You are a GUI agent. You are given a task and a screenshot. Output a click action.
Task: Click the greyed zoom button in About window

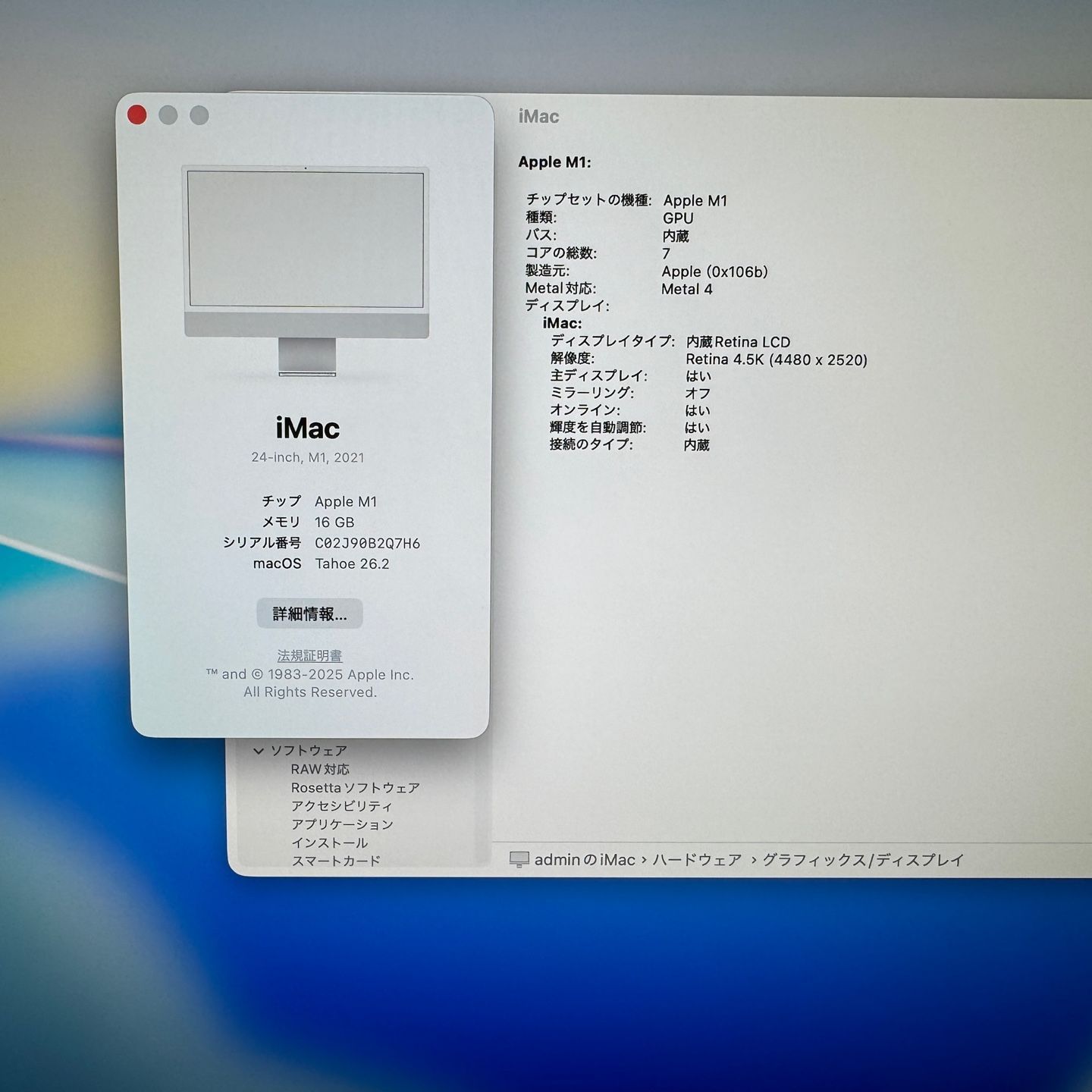(x=199, y=115)
